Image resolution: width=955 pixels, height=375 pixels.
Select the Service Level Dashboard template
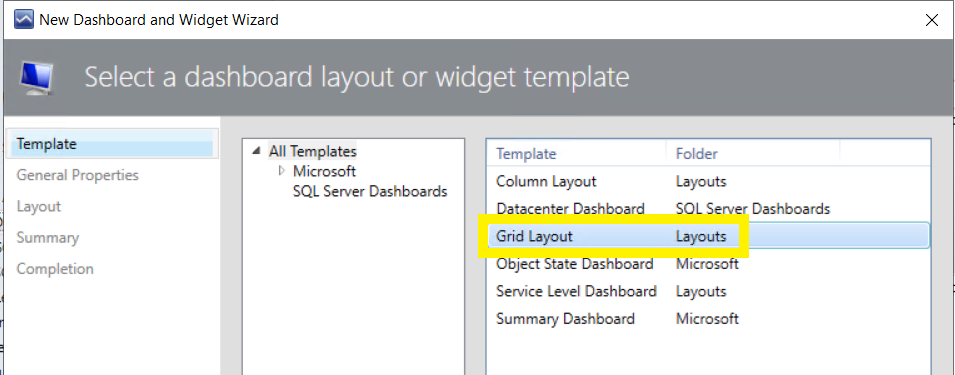pyautogui.click(x=708, y=291)
